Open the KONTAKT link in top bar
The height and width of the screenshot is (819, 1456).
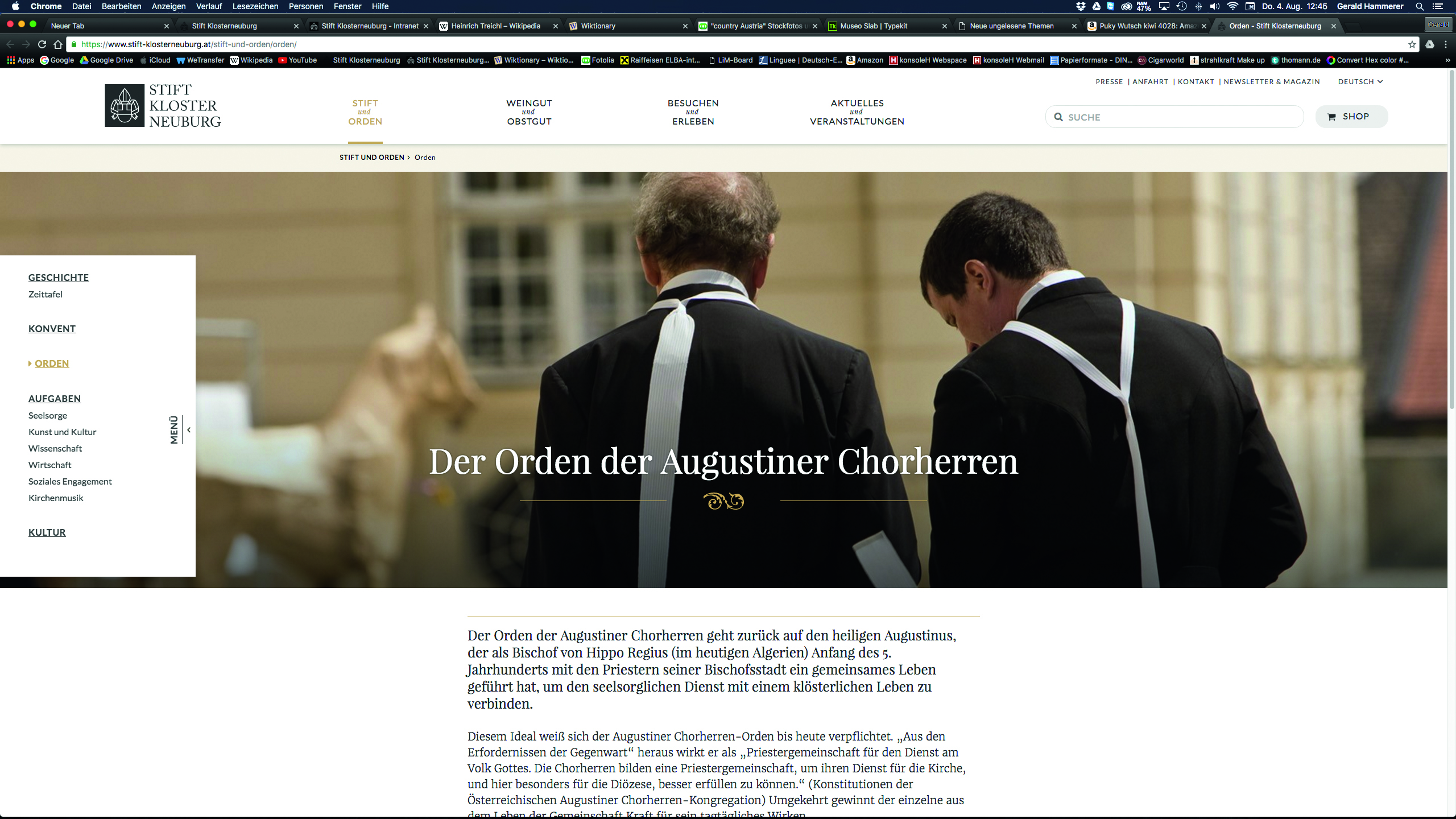point(1196,82)
